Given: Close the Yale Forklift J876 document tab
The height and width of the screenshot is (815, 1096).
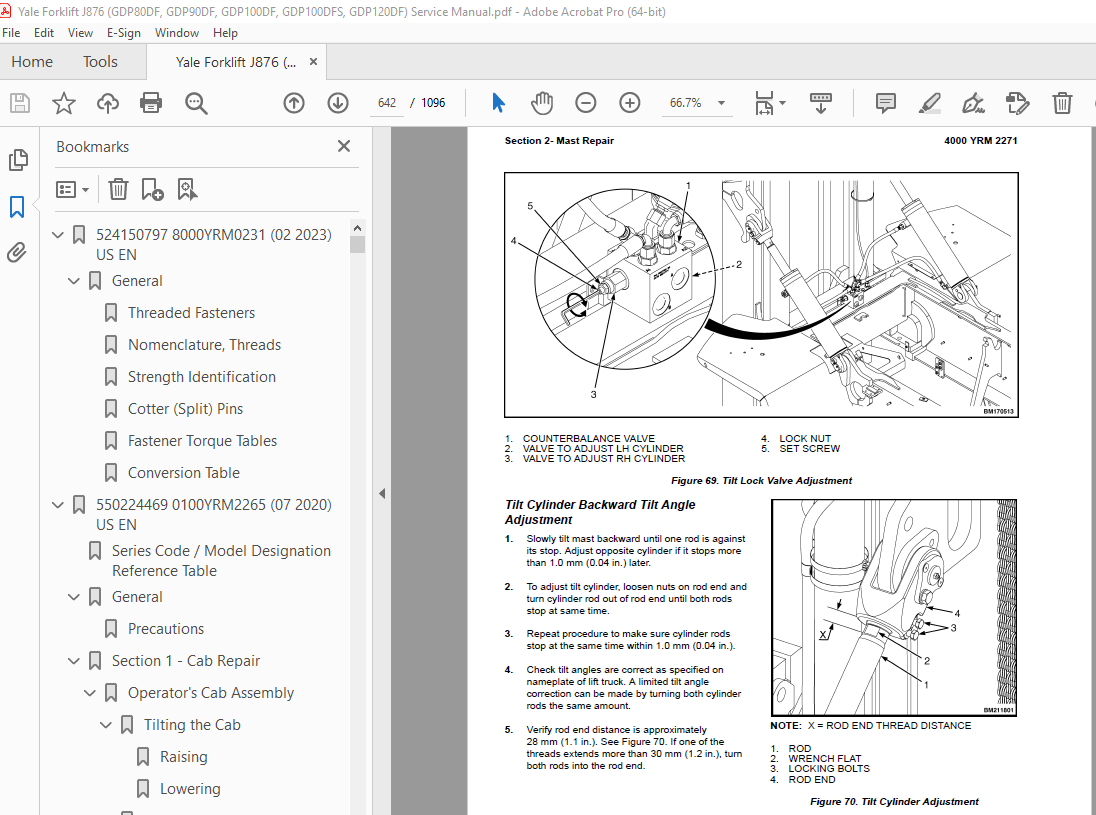Looking at the screenshot, I should 313,62.
